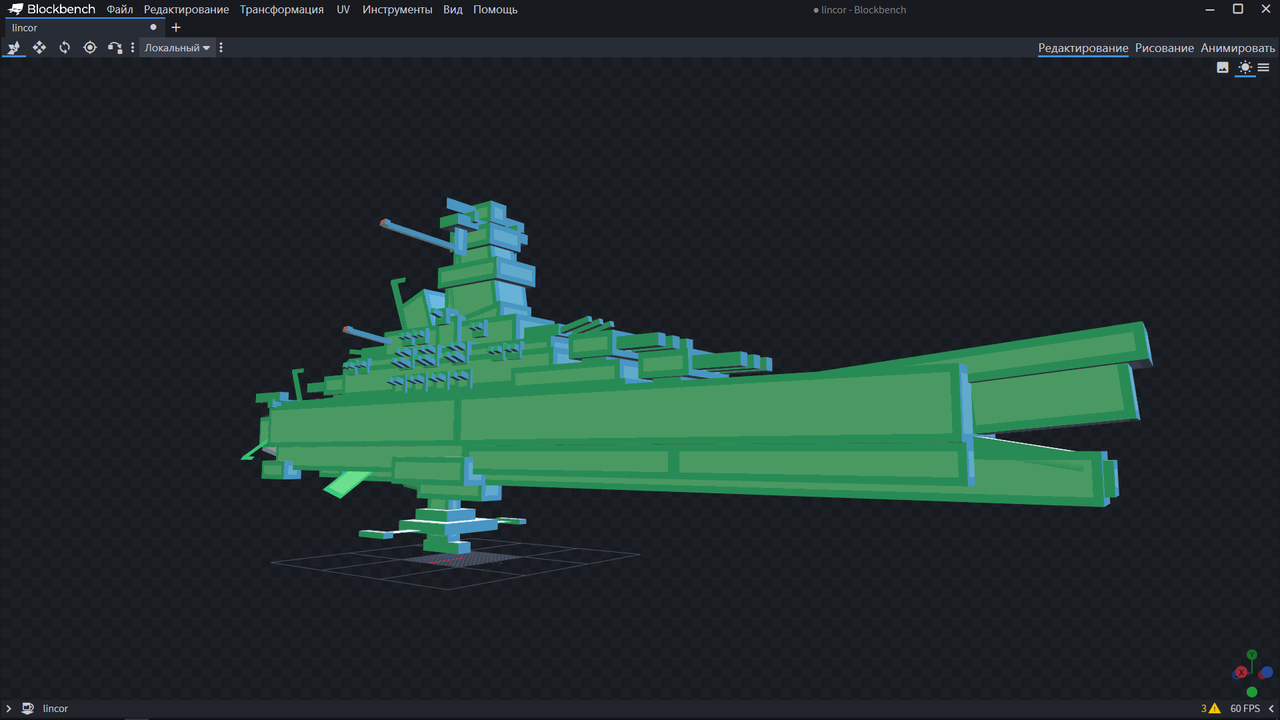Select the Rotate tool
This screenshot has width=1280, height=720.
coord(64,48)
